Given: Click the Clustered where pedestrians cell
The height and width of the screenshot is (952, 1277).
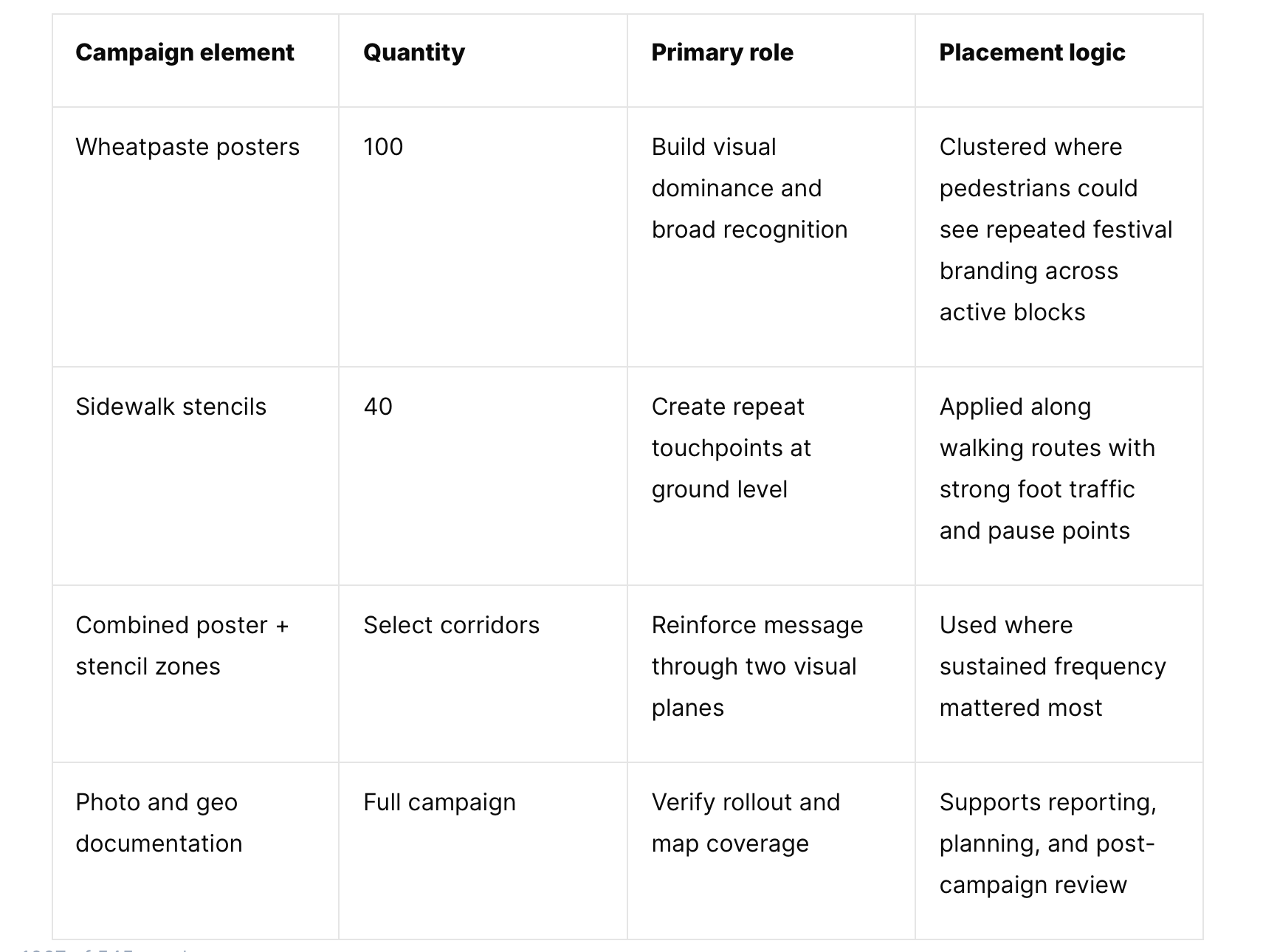Looking at the screenshot, I should tap(1059, 237).
